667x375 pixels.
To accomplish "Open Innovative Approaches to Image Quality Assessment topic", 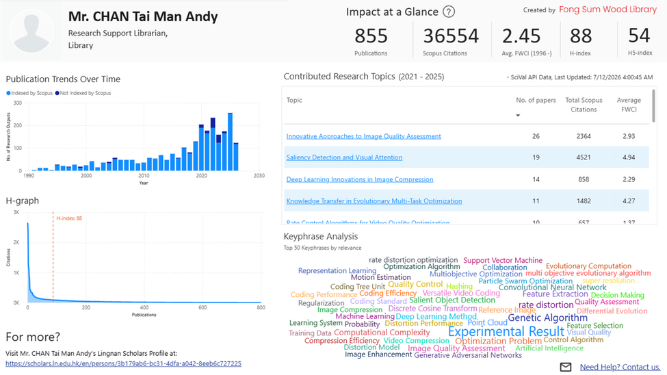I will coord(364,136).
